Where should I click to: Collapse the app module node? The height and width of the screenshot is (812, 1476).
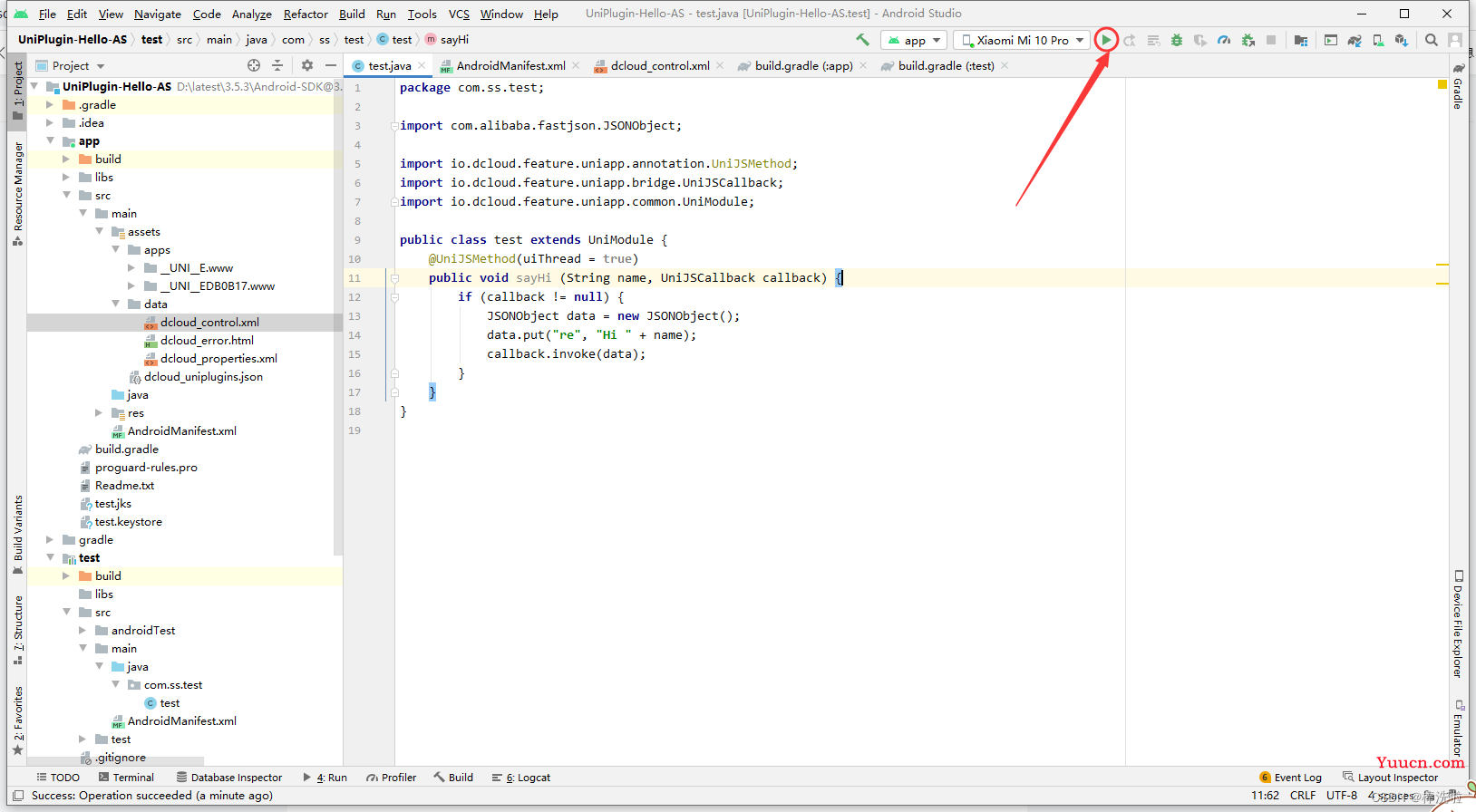[x=50, y=141]
